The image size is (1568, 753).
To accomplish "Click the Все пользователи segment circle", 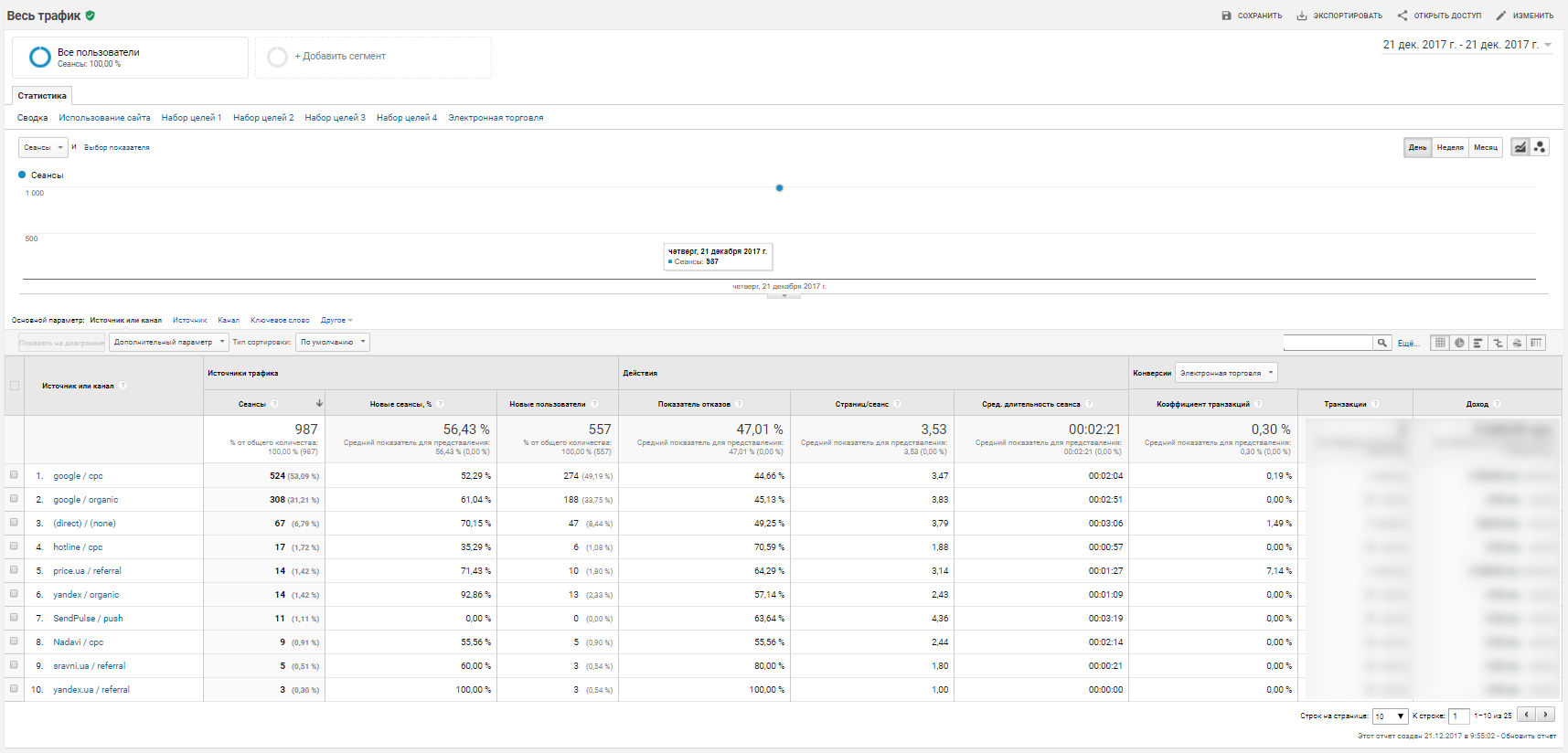I will [x=40, y=58].
